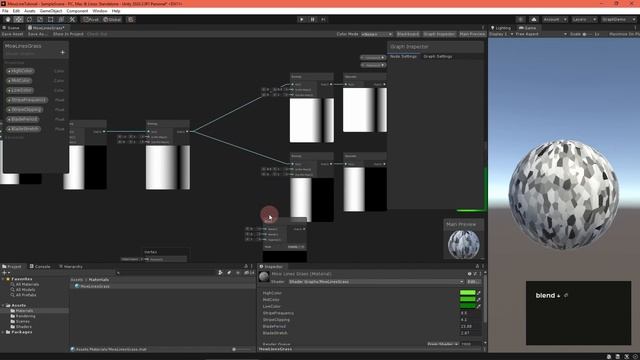The width and height of the screenshot is (640, 360).
Task: Open the Color Mode dropdown
Action: tap(376, 34)
